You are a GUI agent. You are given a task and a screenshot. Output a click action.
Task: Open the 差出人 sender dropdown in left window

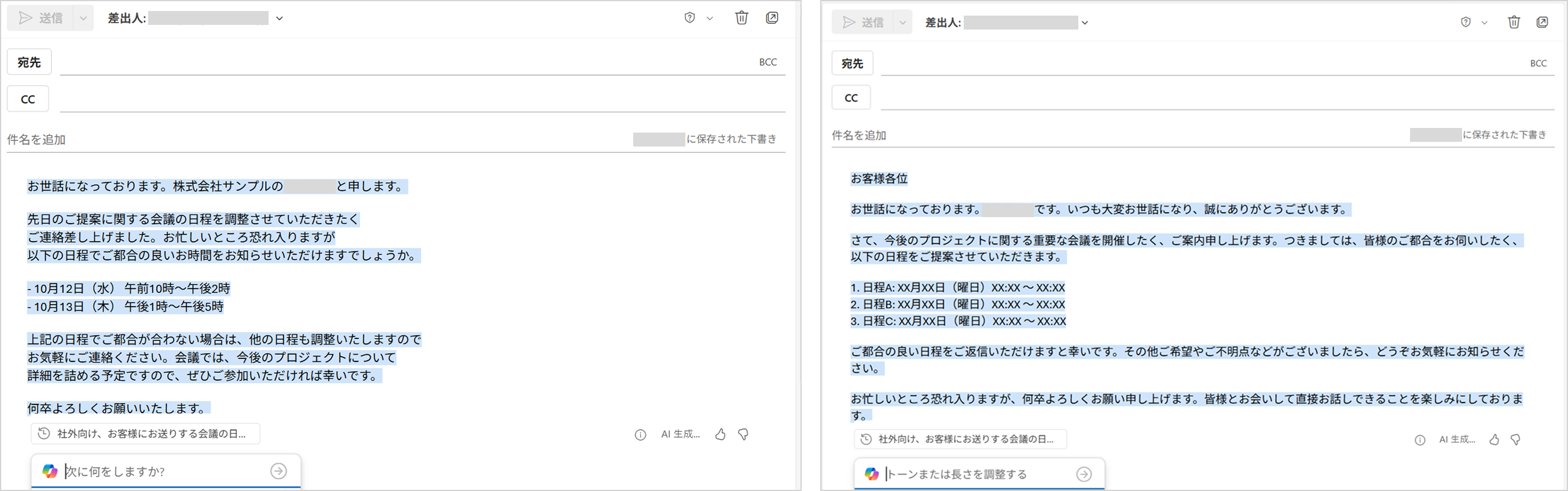click(x=280, y=19)
